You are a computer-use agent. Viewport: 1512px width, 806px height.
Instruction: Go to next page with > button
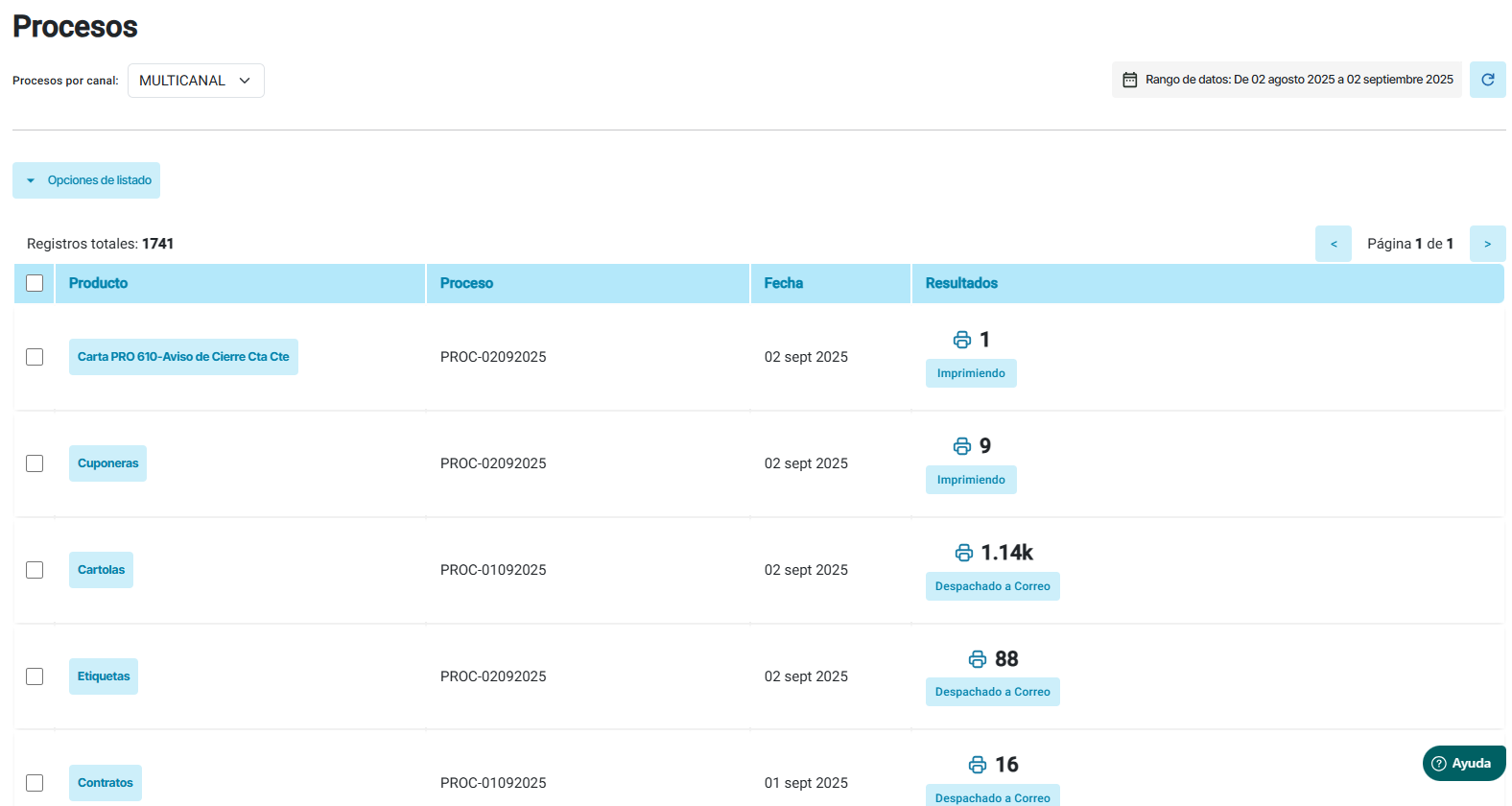[1488, 244]
